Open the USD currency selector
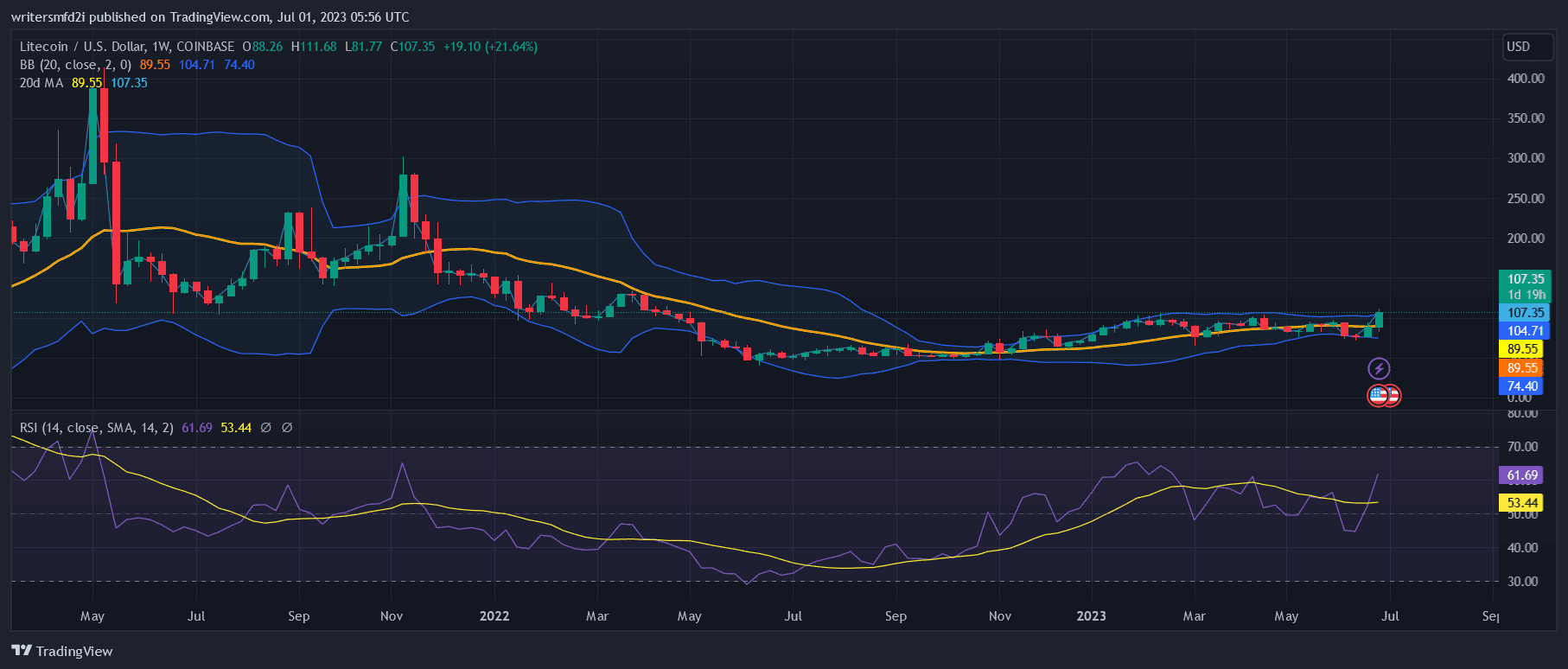The image size is (1568, 669). 1518,47
